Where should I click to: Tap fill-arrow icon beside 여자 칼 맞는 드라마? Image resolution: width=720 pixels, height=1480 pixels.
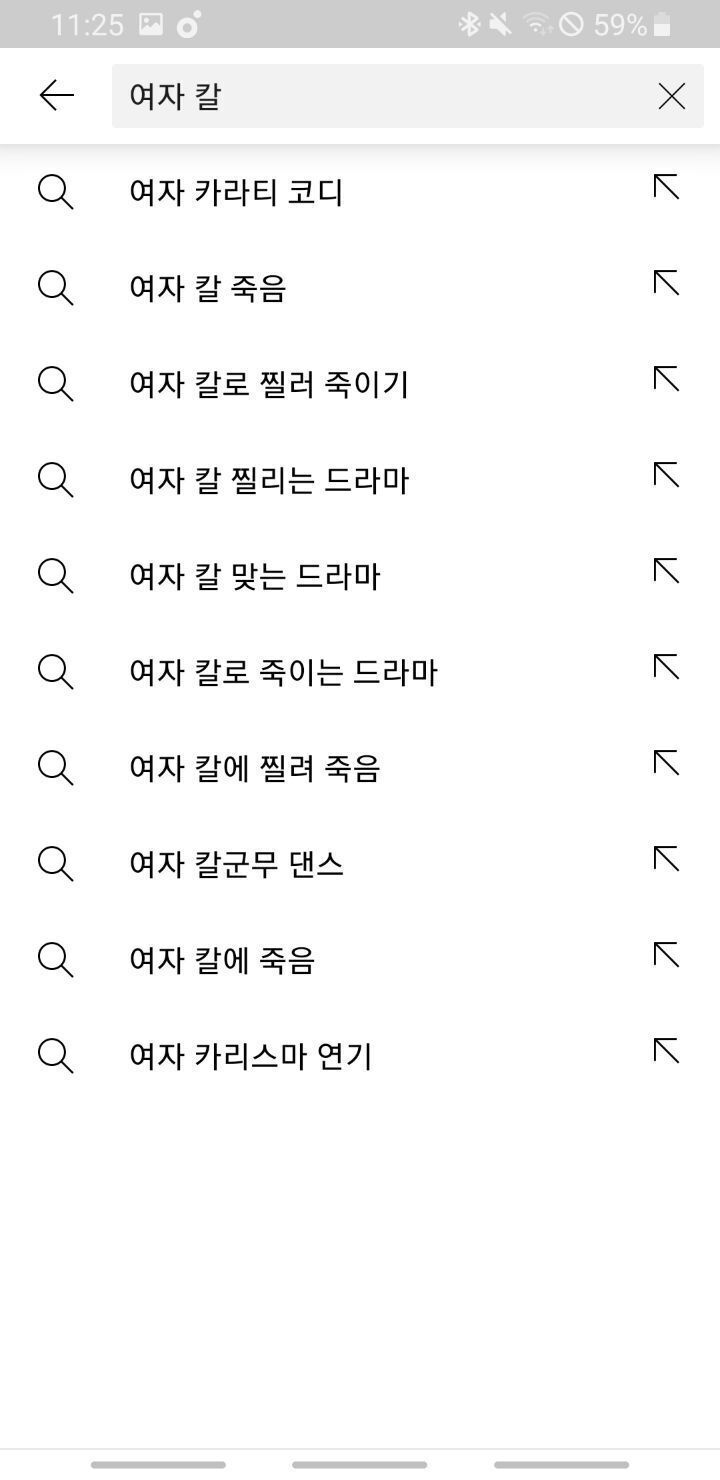click(666, 571)
